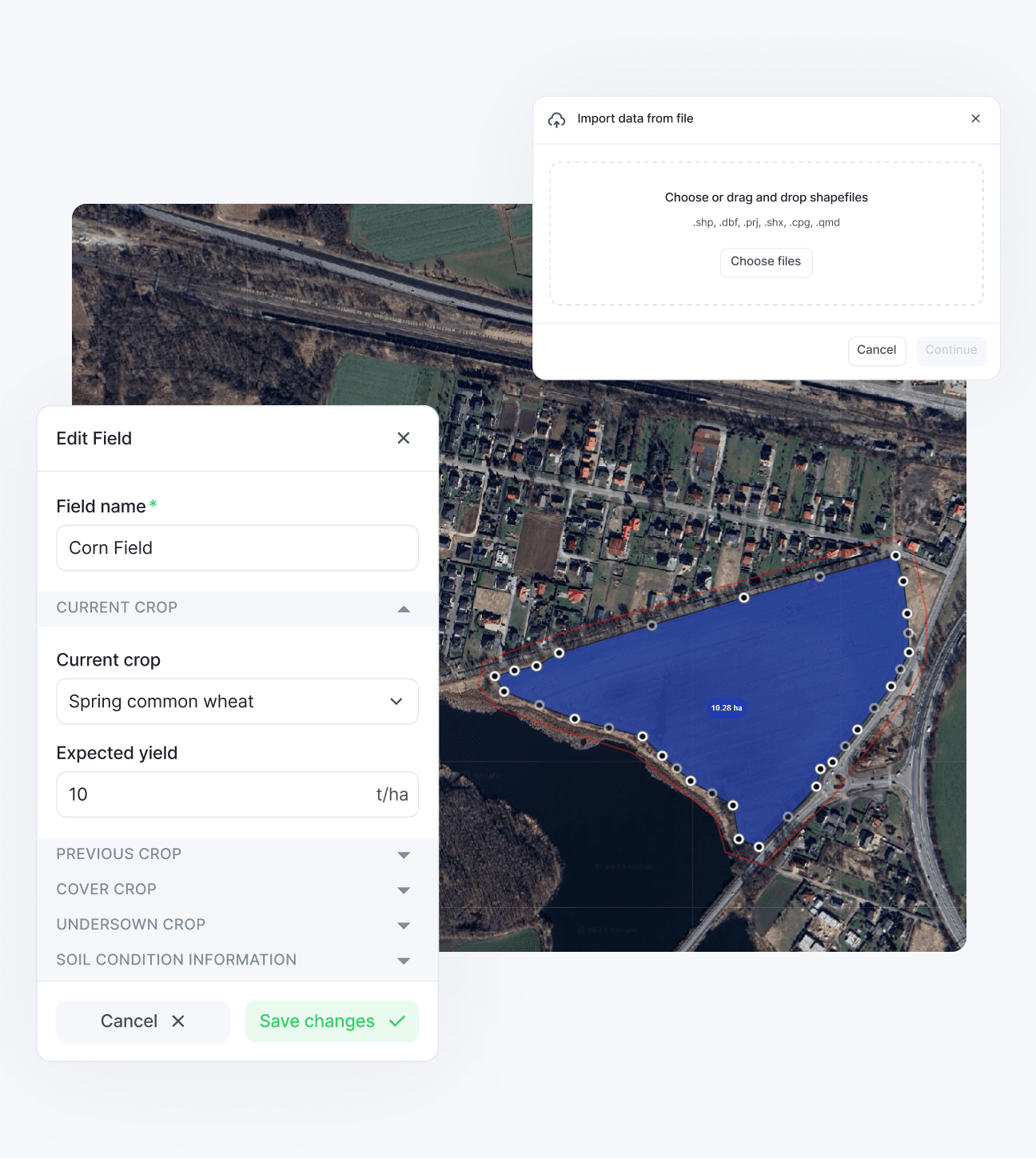Expand the PREVIOUS CROP section
The height and width of the screenshot is (1158, 1036).
click(x=404, y=854)
